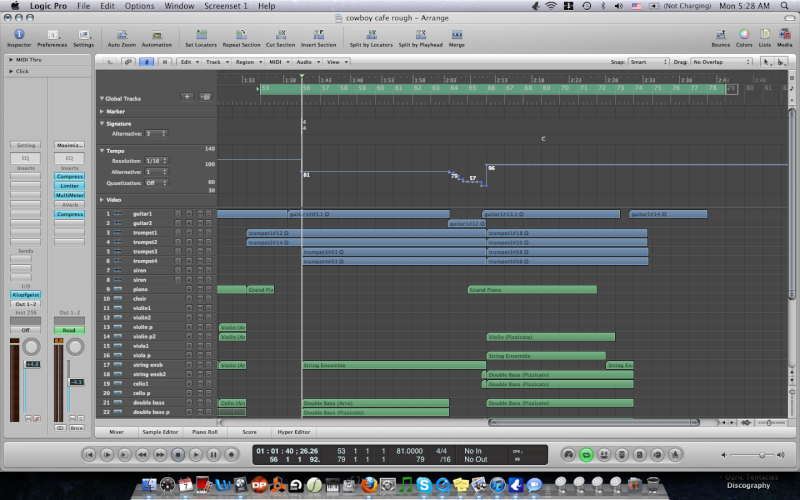Open the Arrange local Region menu

pos(248,62)
